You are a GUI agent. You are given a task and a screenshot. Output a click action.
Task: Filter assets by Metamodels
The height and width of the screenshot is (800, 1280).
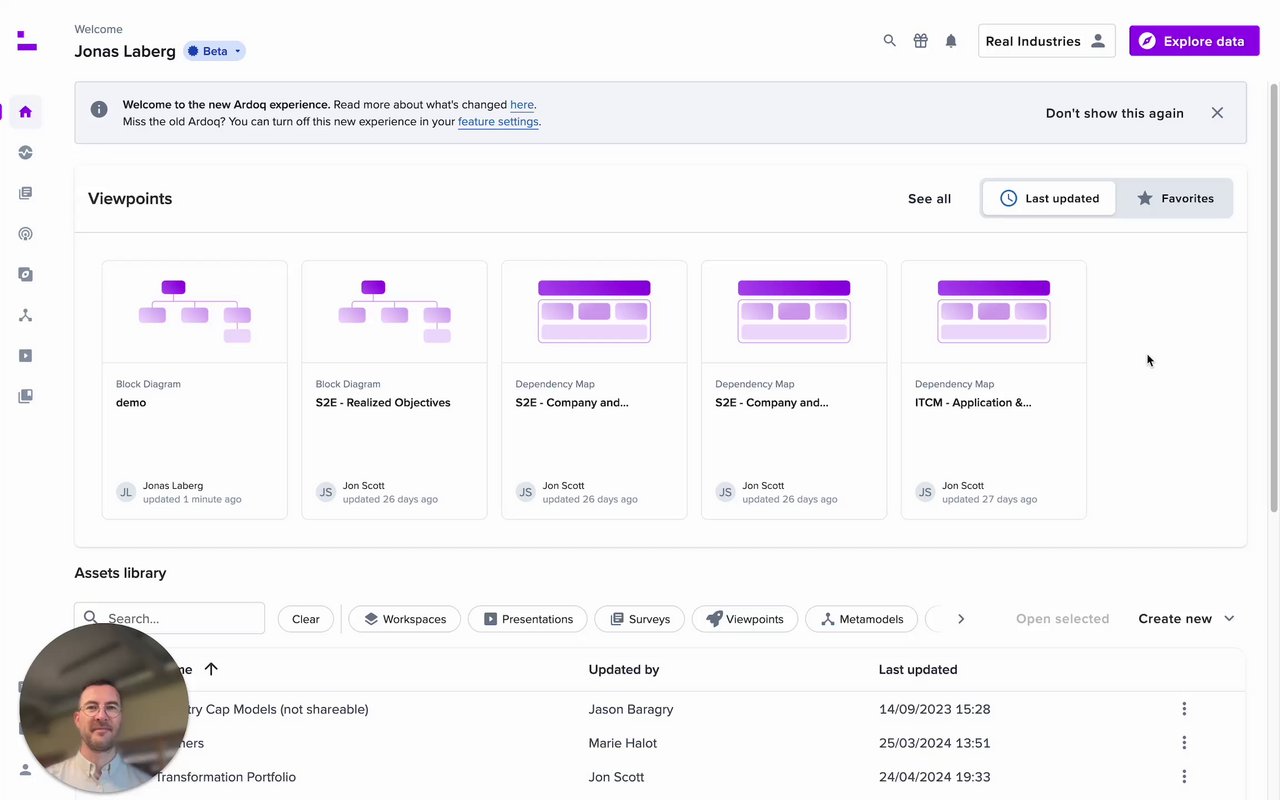pos(861,619)
